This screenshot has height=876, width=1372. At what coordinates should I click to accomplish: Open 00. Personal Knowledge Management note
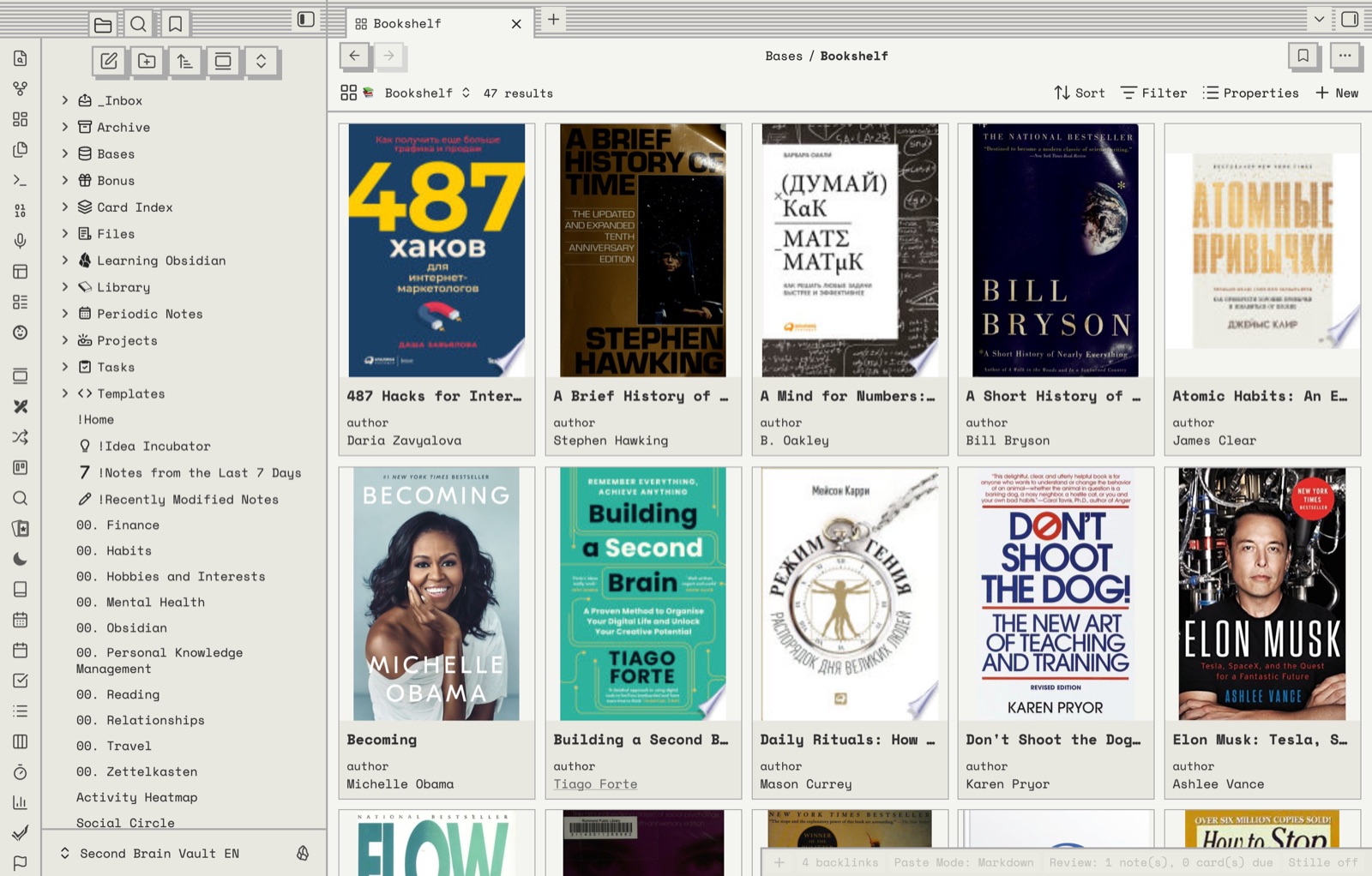point(159,661)
